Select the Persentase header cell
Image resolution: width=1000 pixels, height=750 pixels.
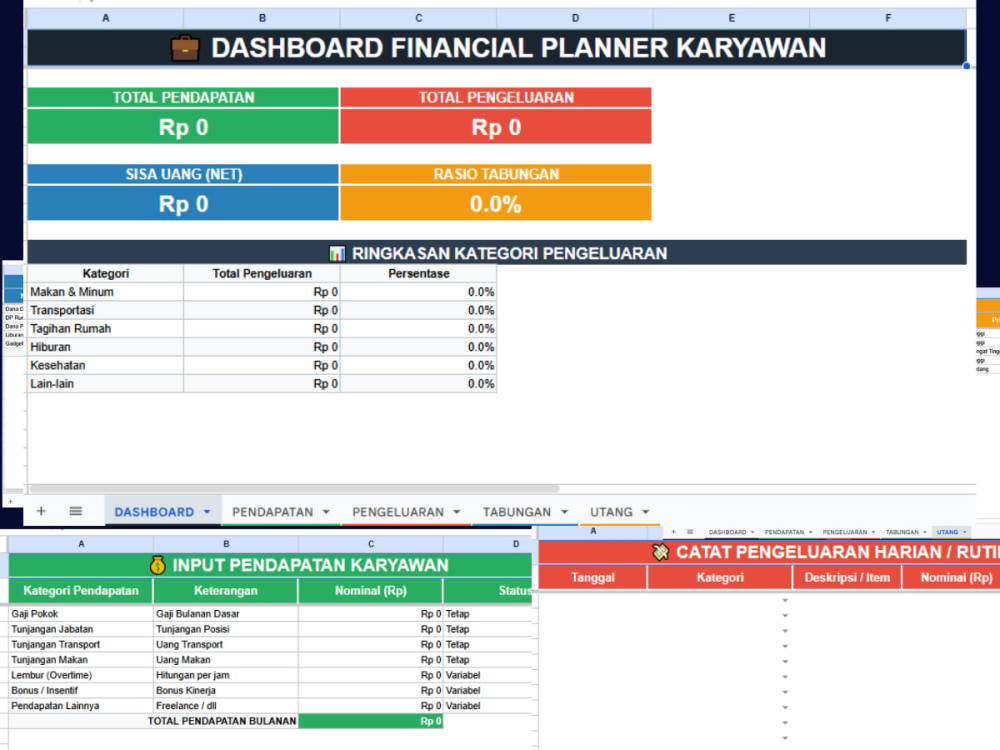[x=418, y=274]
